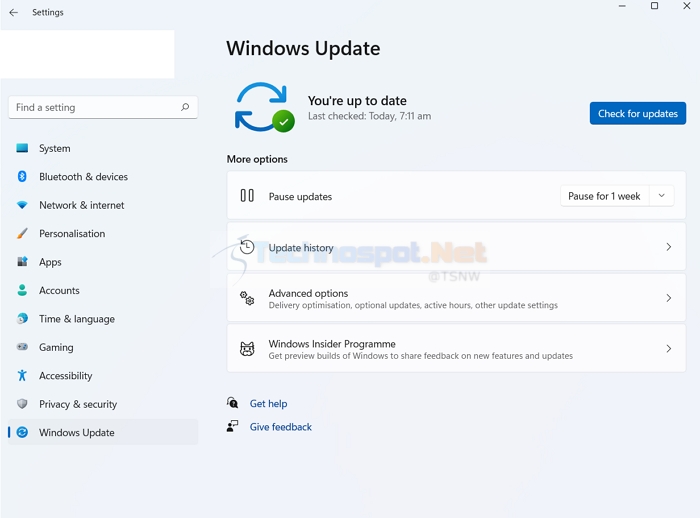
Task: Click the Give feedback icon
Action: [232, 426]
